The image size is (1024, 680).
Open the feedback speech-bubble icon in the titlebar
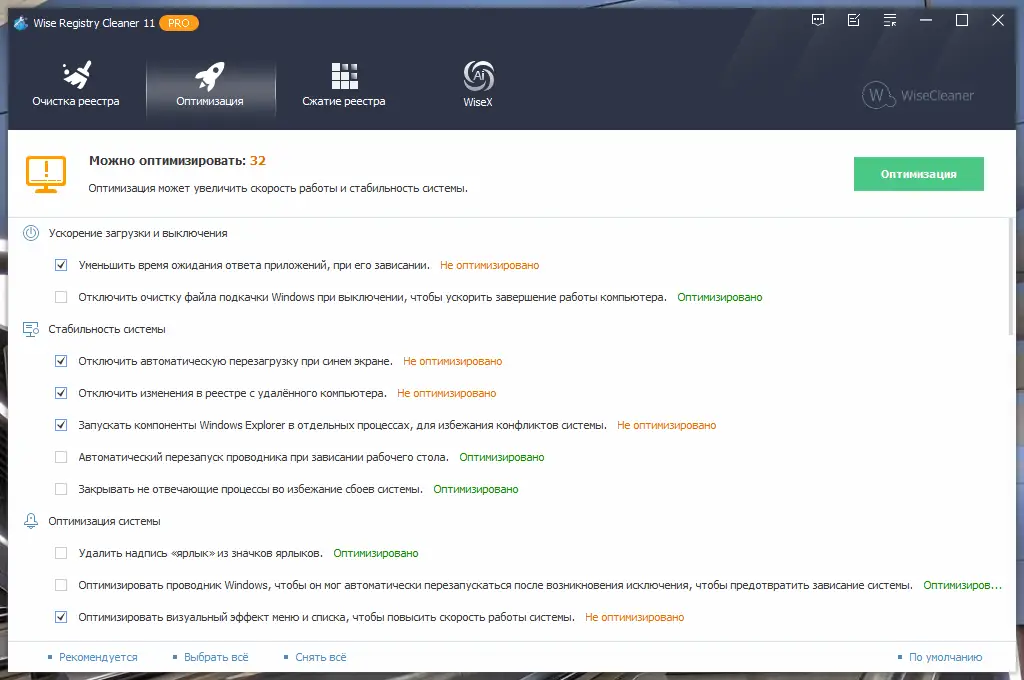[x=817, y=19]
